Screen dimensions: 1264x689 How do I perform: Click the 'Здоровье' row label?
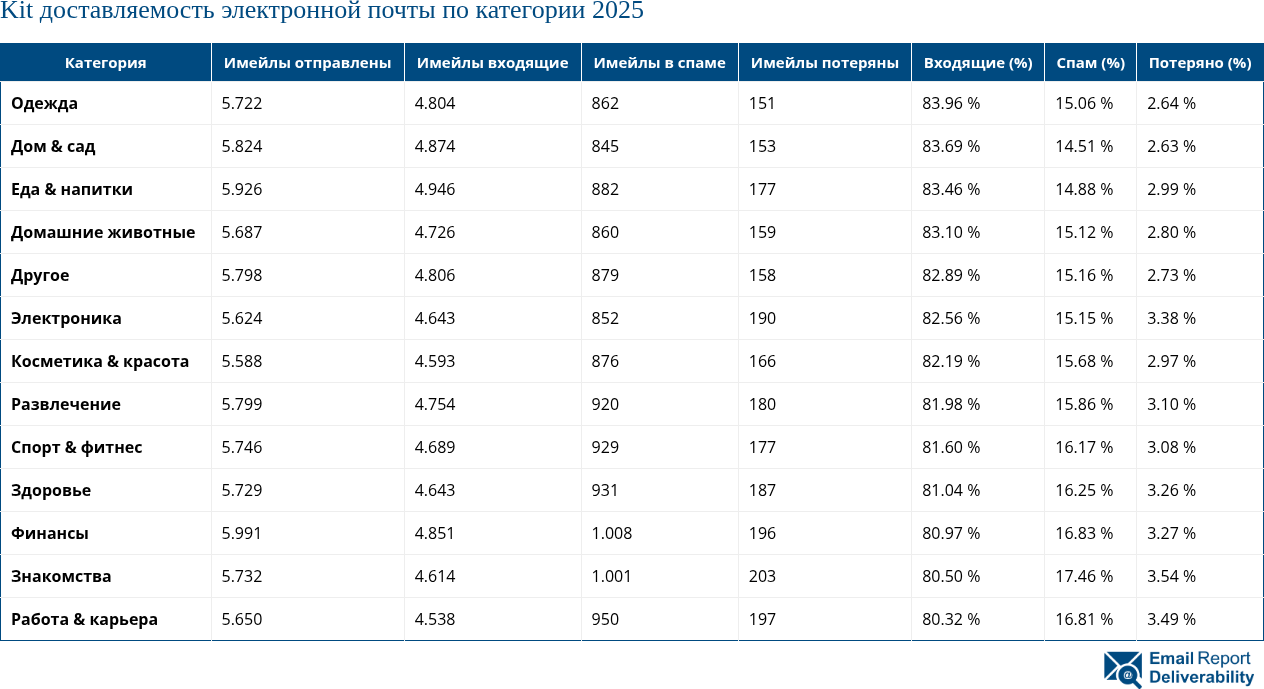point(51,490)
